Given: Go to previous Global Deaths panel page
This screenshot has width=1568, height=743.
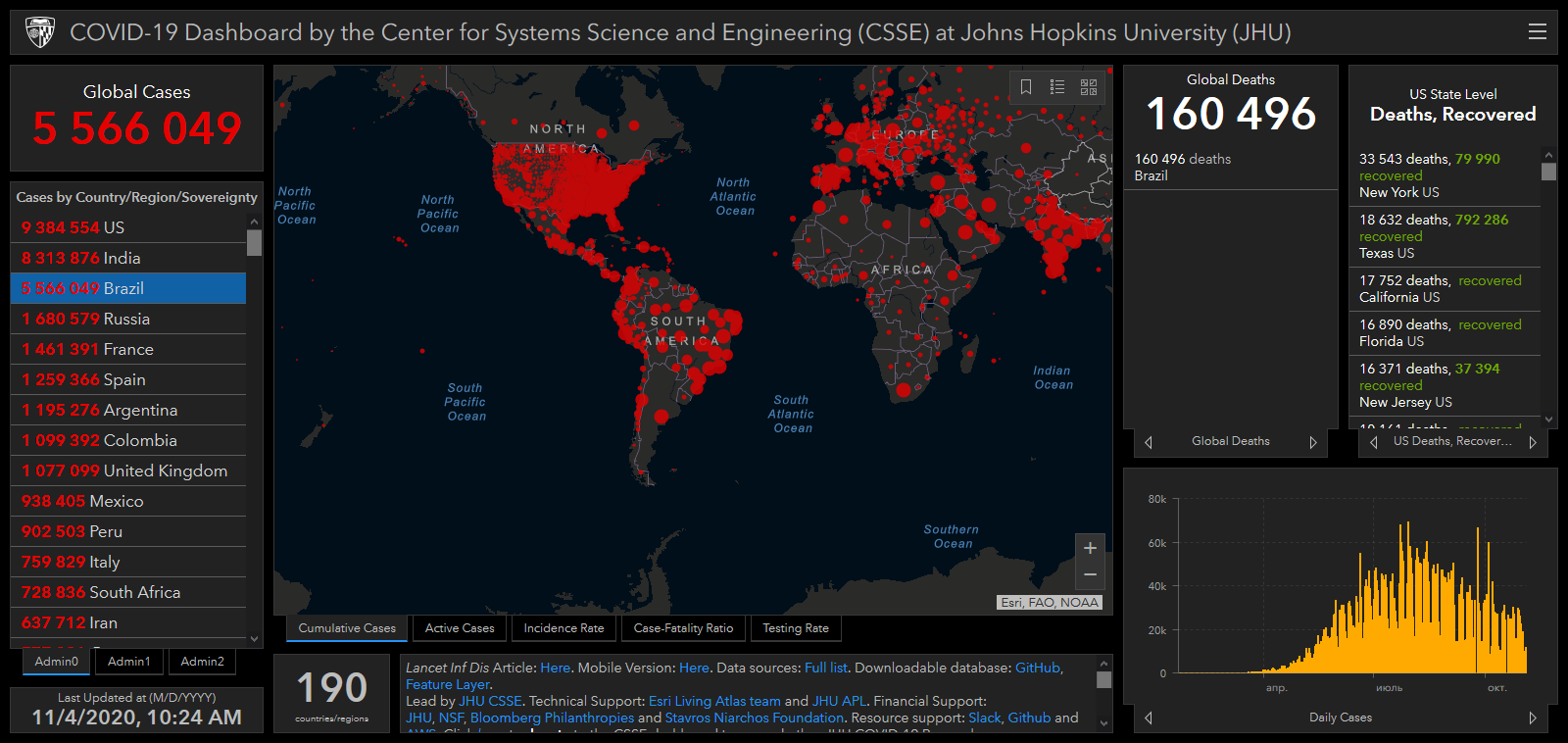Looking at the screenshot, I should [1149, 442].
